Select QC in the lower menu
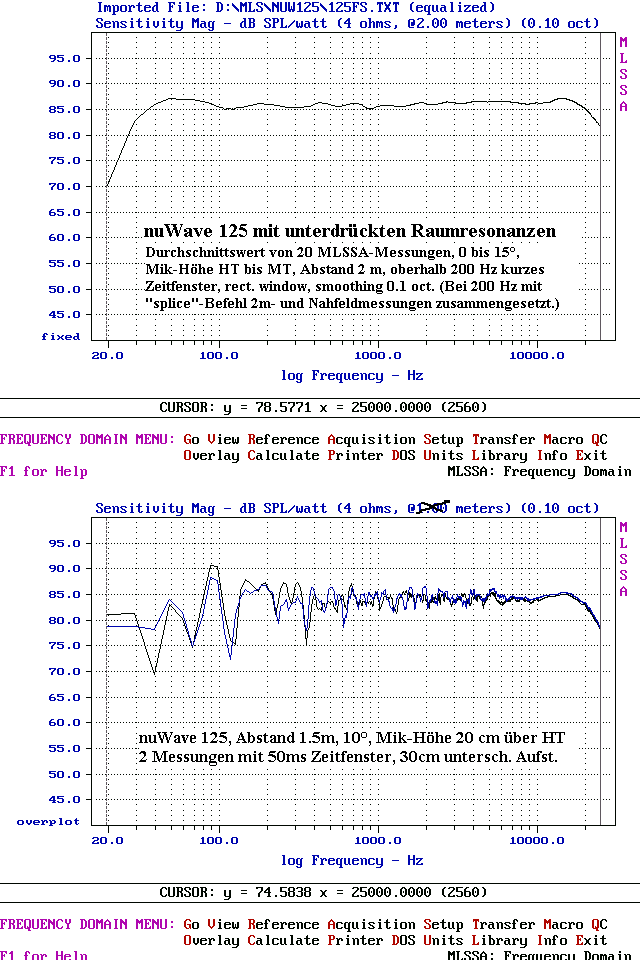This screenshot has height=960, width=640. [x=599, y=924]
